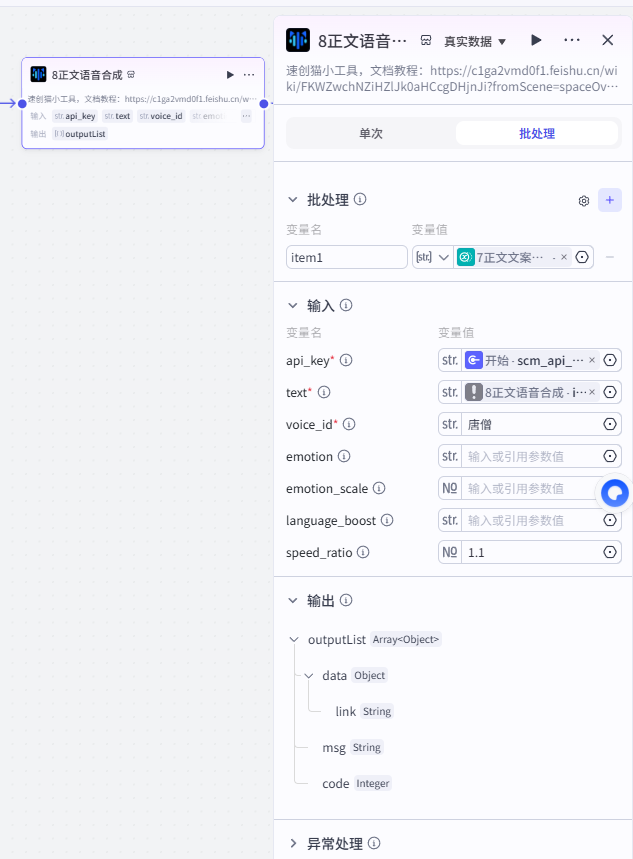Collapse the 输入 section

click(293, 305)
